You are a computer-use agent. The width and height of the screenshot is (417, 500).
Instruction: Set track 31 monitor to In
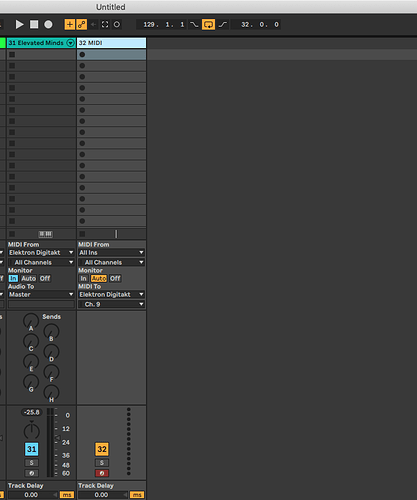(x=13, y=278)
